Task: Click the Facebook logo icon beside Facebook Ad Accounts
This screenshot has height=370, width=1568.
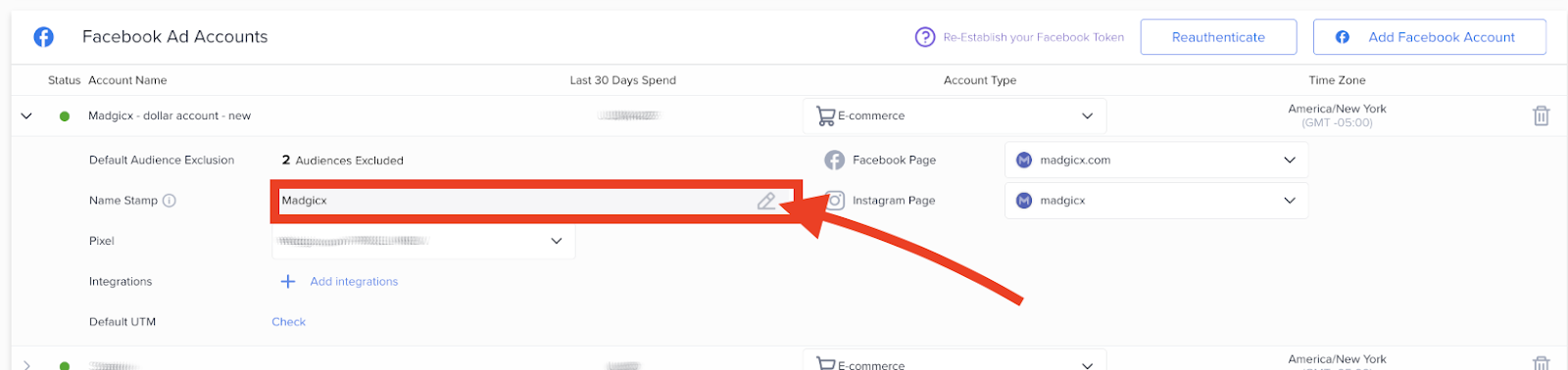Action: point(44,37)
